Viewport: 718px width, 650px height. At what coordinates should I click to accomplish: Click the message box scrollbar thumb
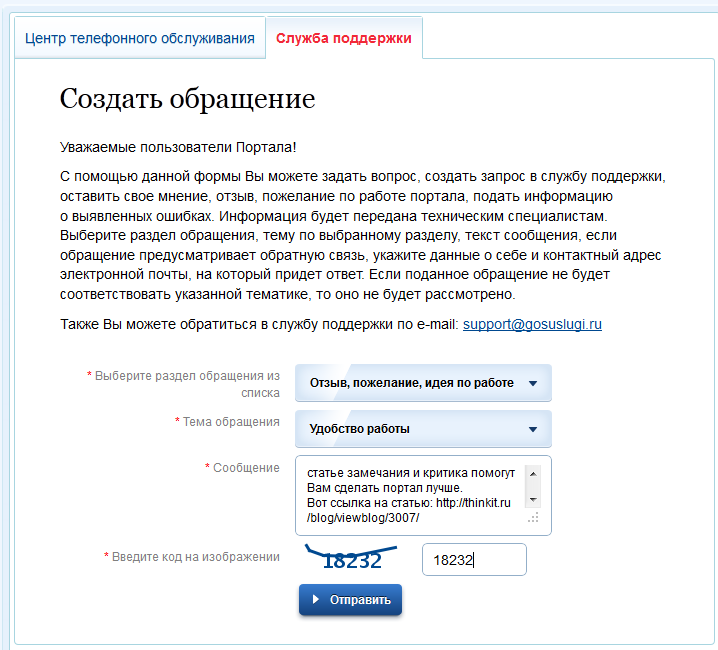point(533,486)
